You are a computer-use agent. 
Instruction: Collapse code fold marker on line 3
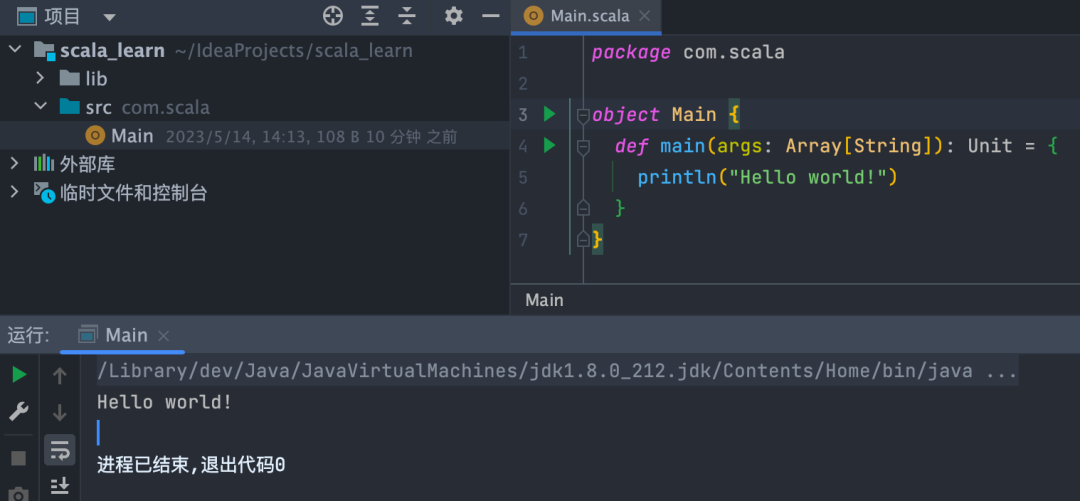pyautogui.click(x=583, y=116)
